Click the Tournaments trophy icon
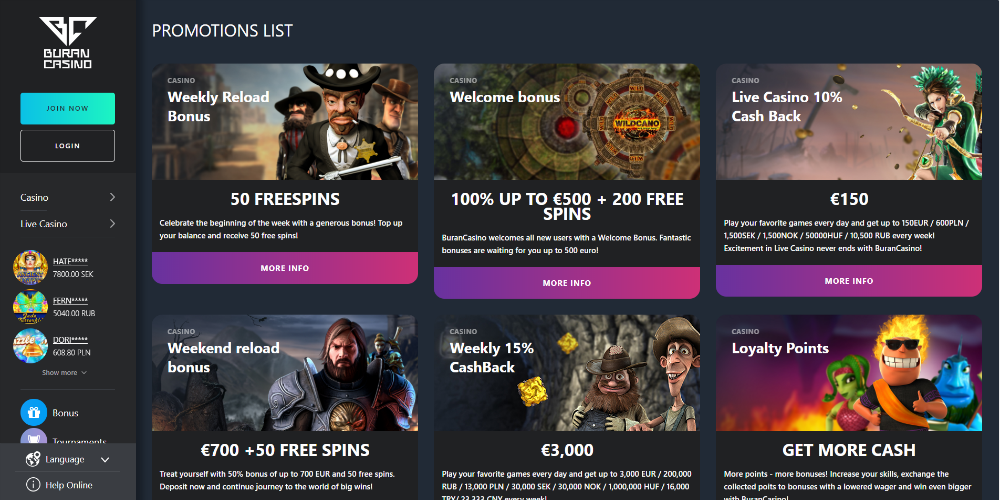This screenshot has height=500, width=1000. (34, 436)
